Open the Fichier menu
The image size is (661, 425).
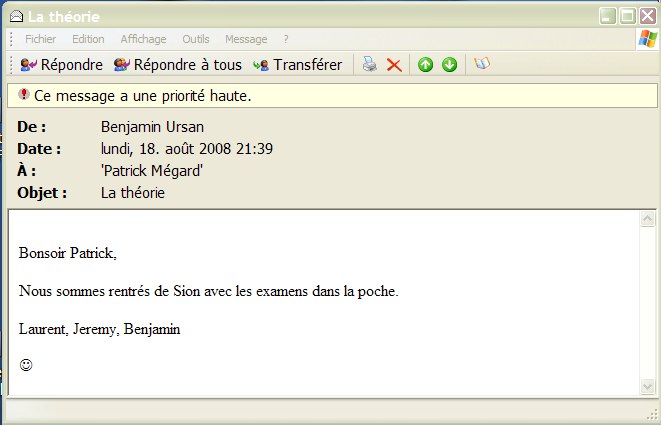click(x=40, y=39)
